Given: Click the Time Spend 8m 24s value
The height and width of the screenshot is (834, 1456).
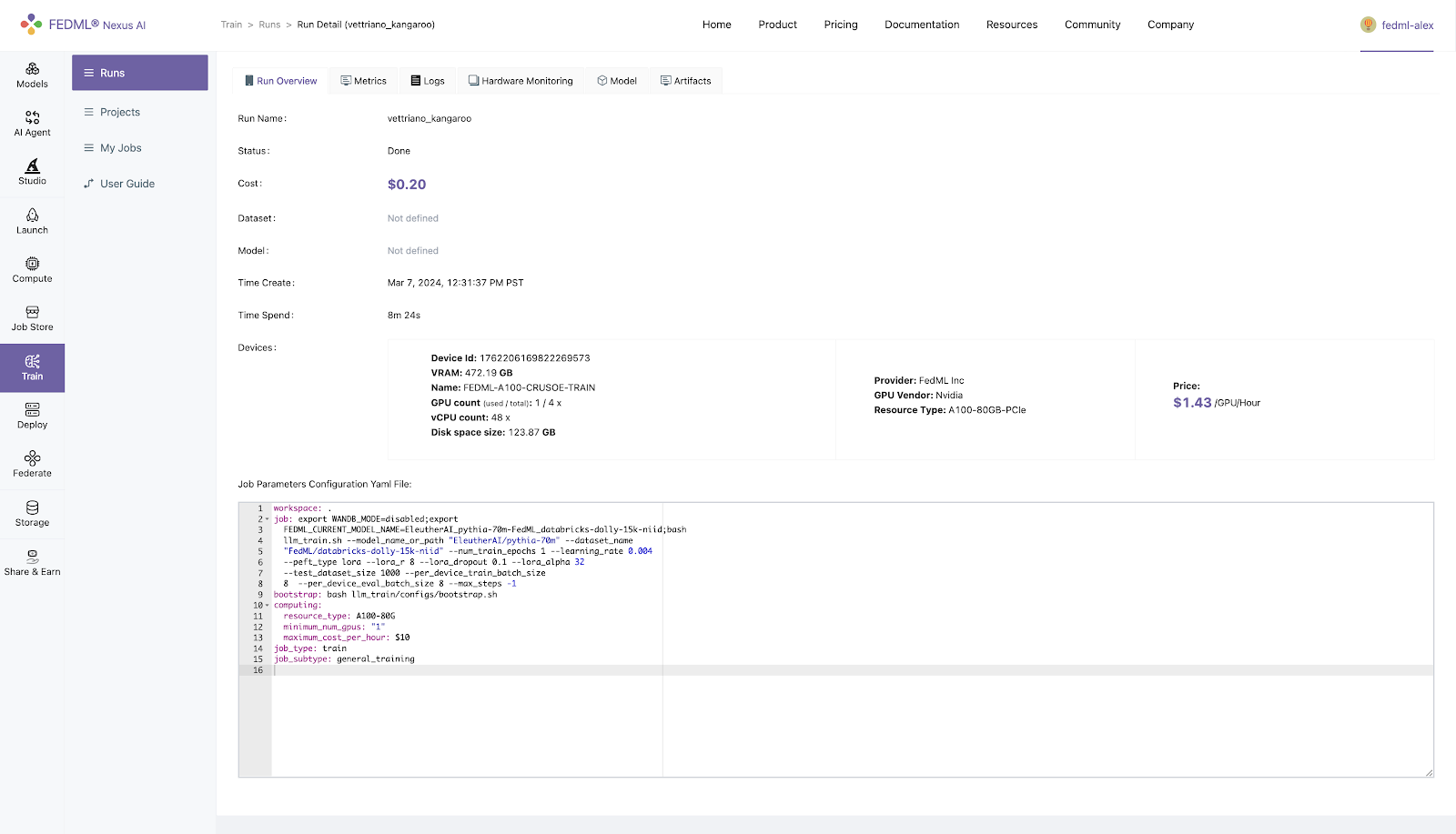Looking at the screenshot, I should point(404,316).
